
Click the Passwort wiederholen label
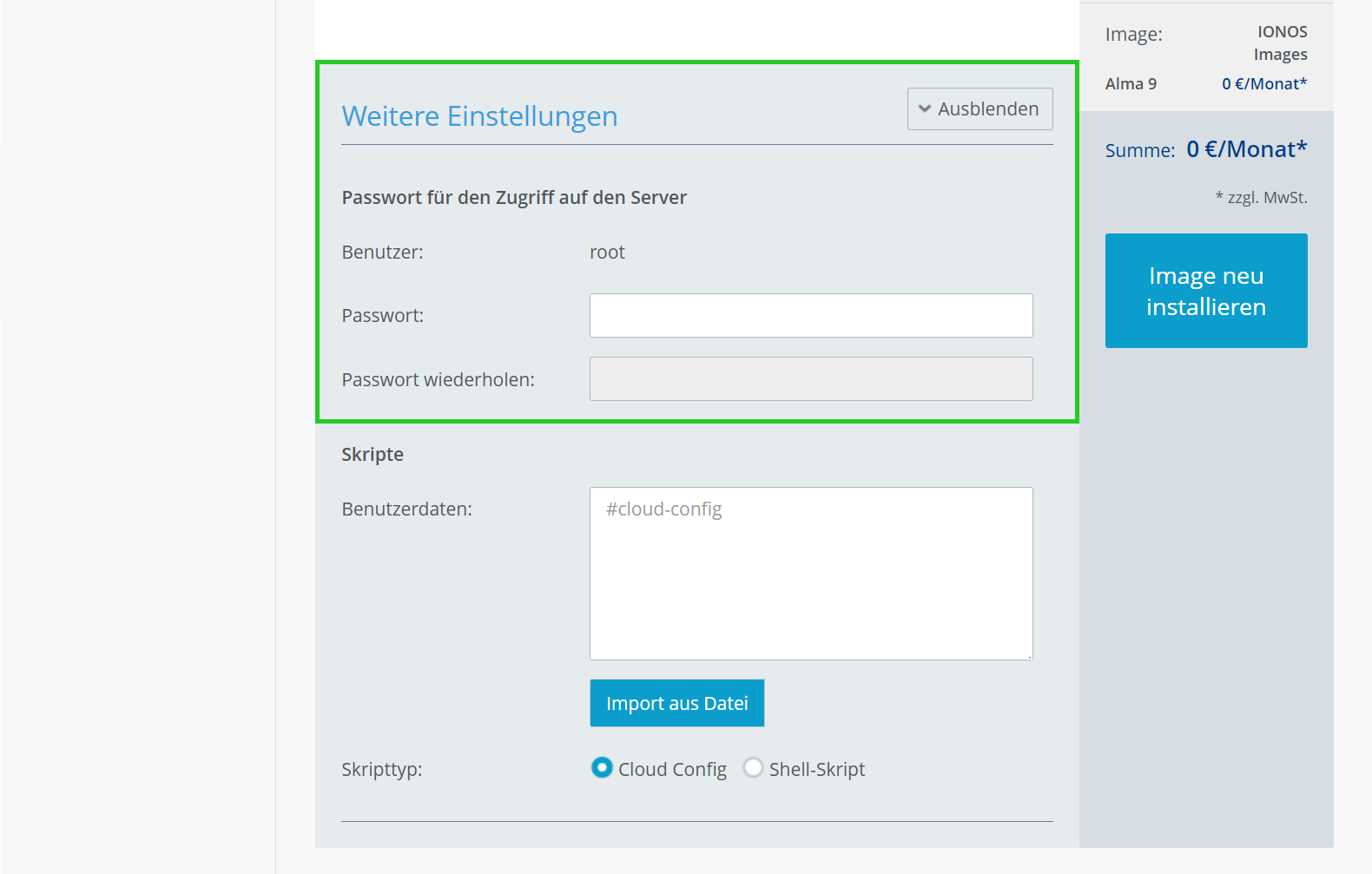coord(439,380)
